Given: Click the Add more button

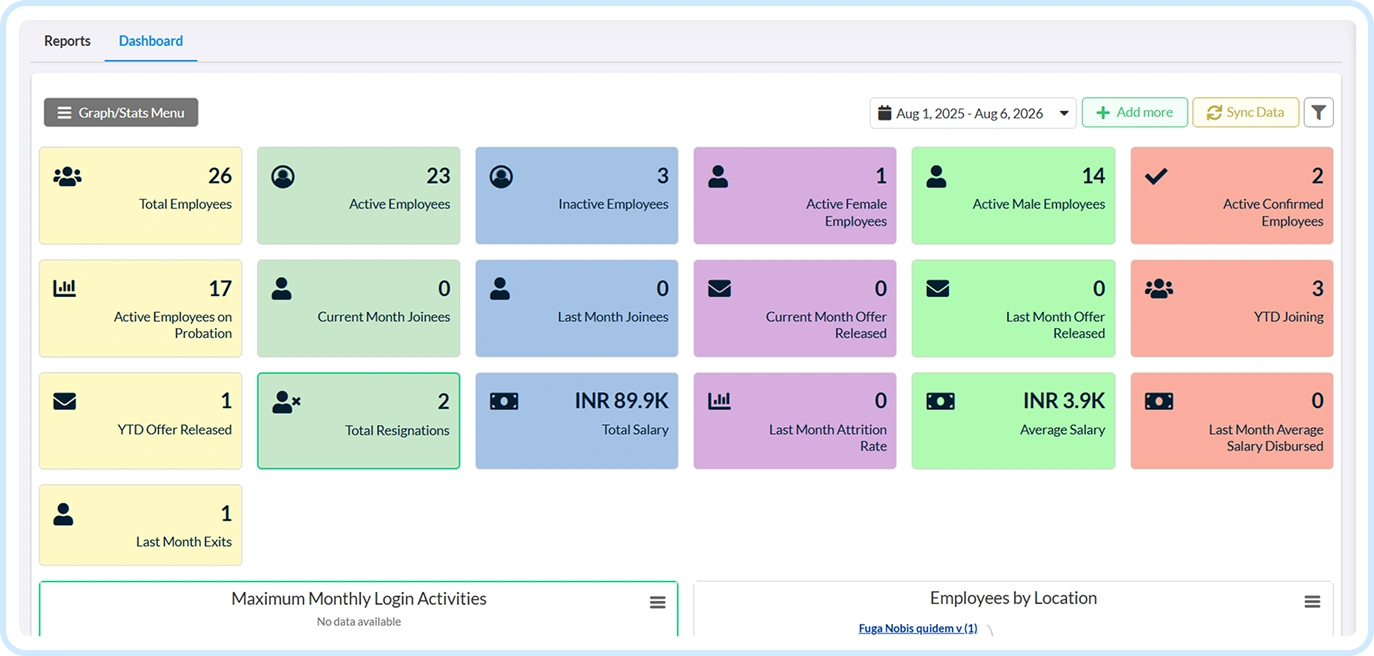Looking at the screenshot, I should point(1135,112).
